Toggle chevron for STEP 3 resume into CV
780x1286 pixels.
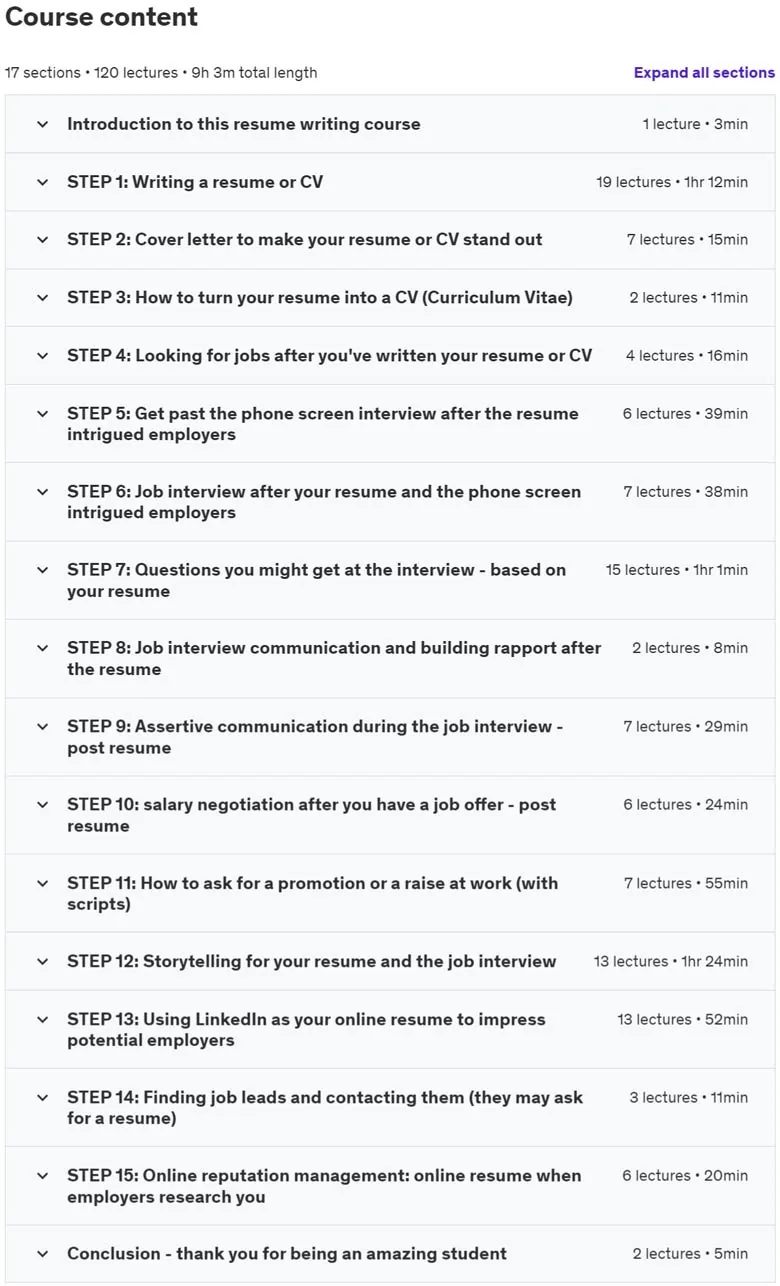point(42,298)
